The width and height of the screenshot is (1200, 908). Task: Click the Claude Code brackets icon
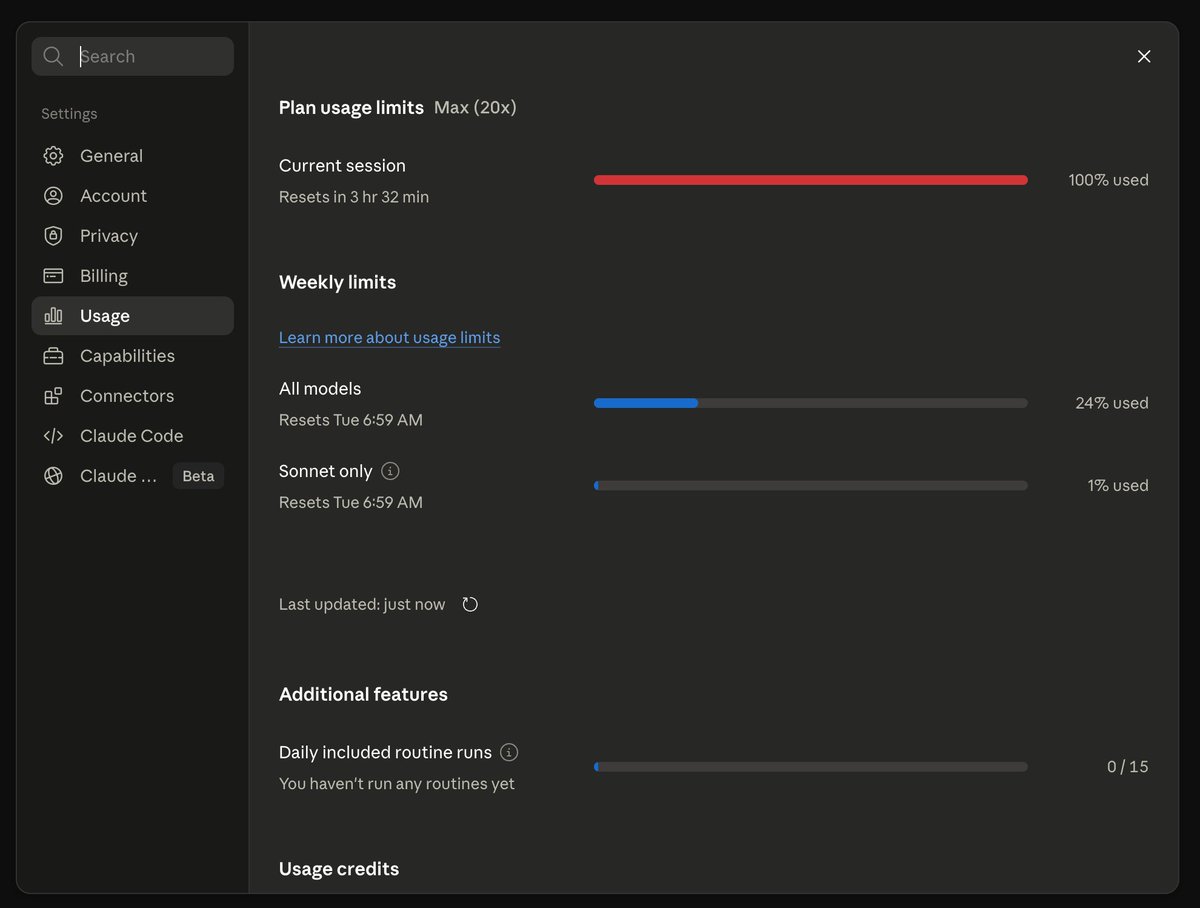coord(54,436)
